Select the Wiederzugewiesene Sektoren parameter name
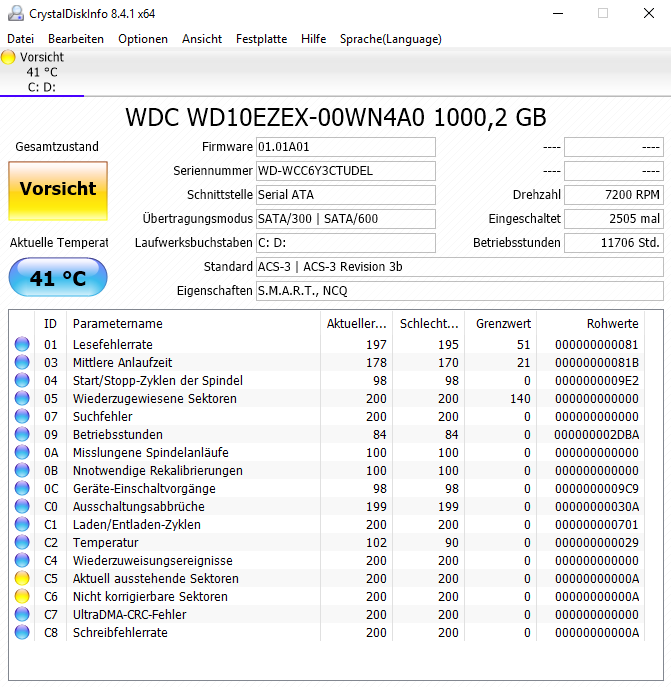The image size is (671, 687). click(155, 399)
